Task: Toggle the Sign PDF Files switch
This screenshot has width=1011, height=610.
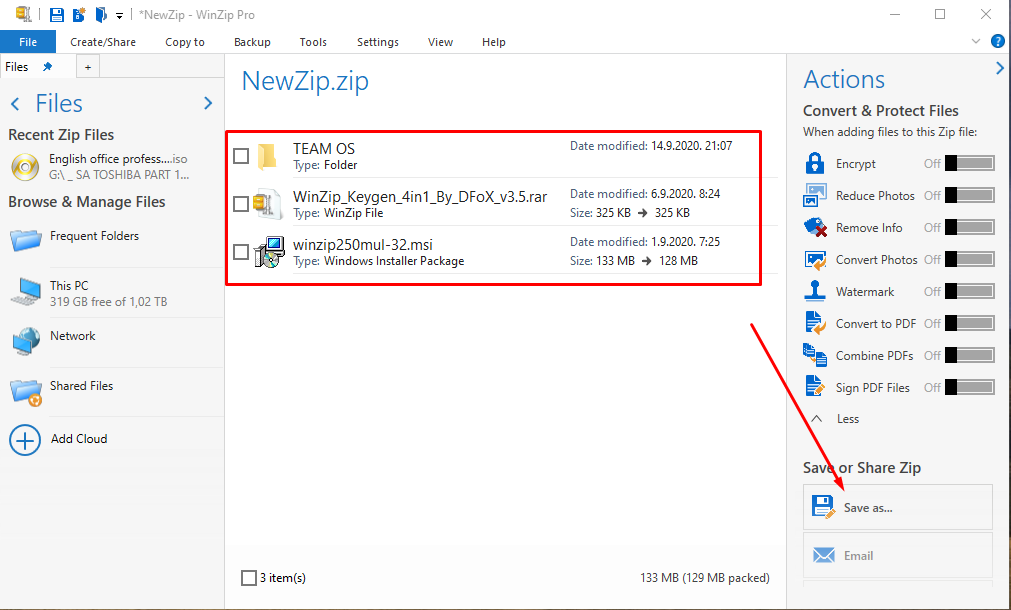Action: [x=970, y=387]
